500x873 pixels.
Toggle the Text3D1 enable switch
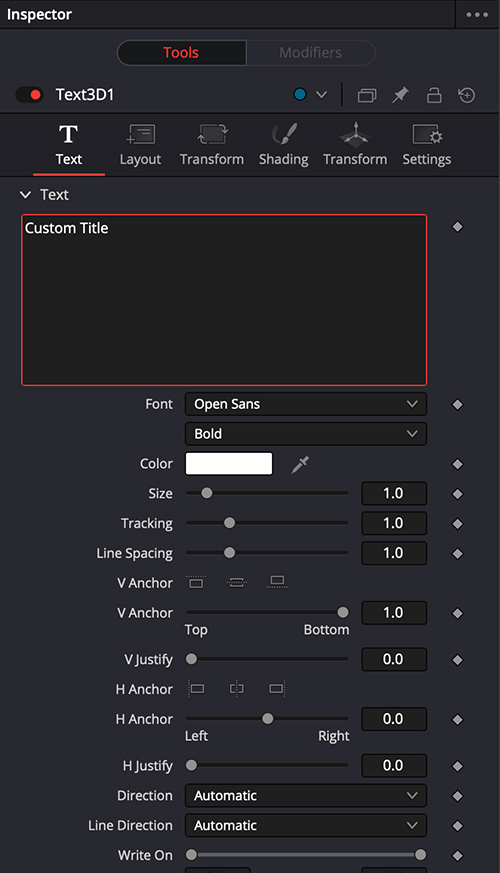pyautogui.click(x=30, y=95)
